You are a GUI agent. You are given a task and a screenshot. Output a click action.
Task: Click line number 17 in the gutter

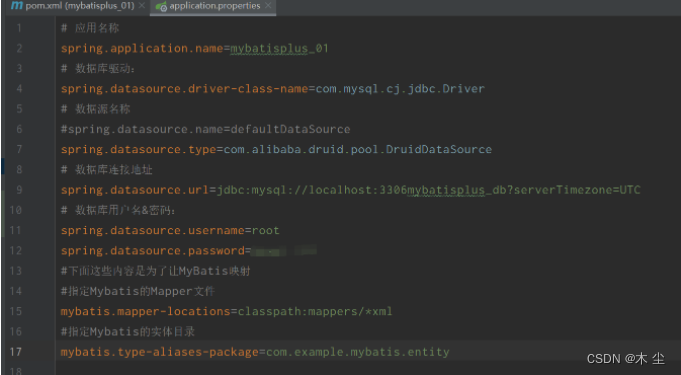15,352
